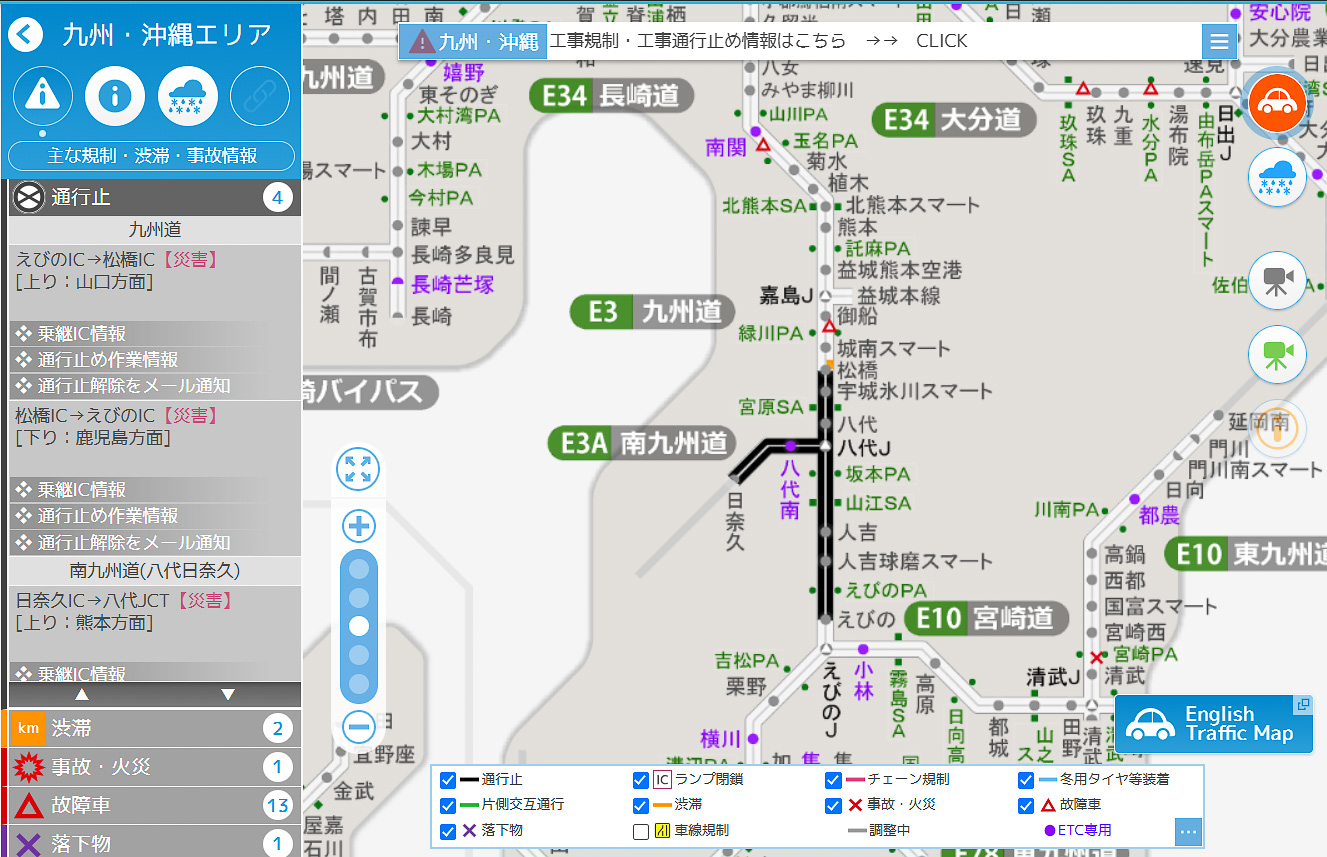Toggle the 通行止 legend checkbox
This screenshot has height=857, width=1327.
pyautogui.click(x=448, y=780)
